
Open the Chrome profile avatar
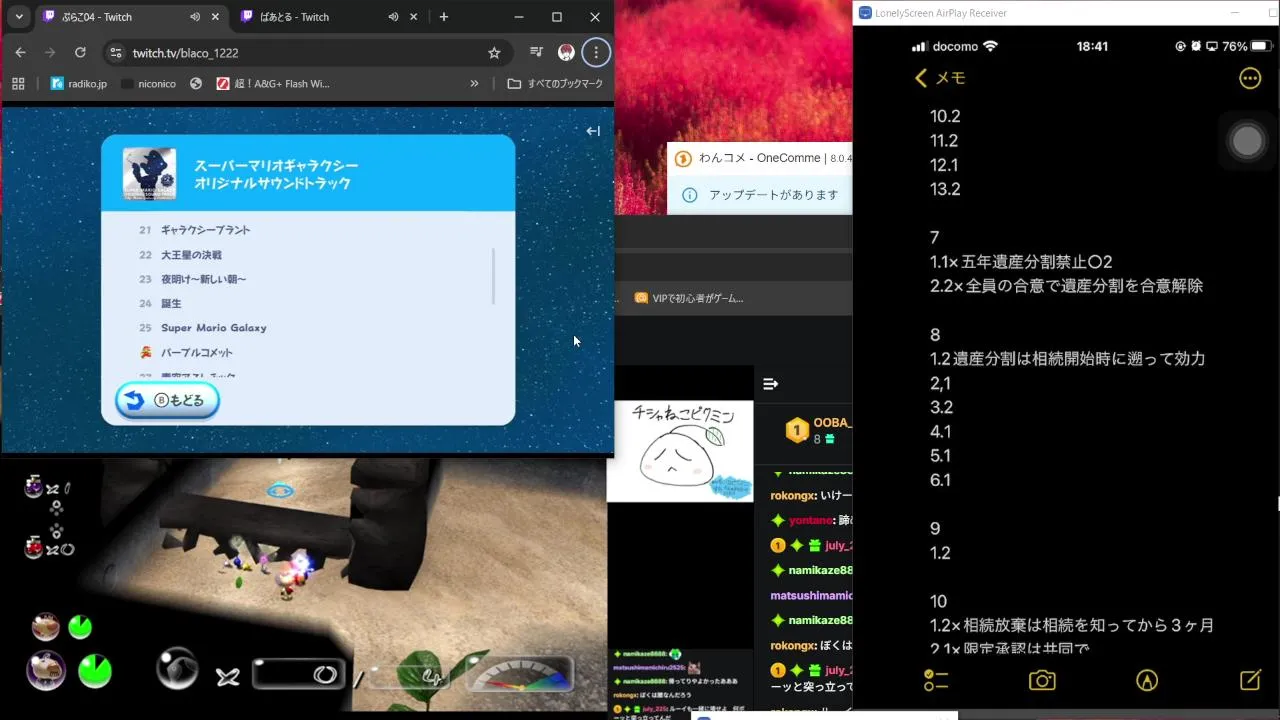(x=566, y=52)
